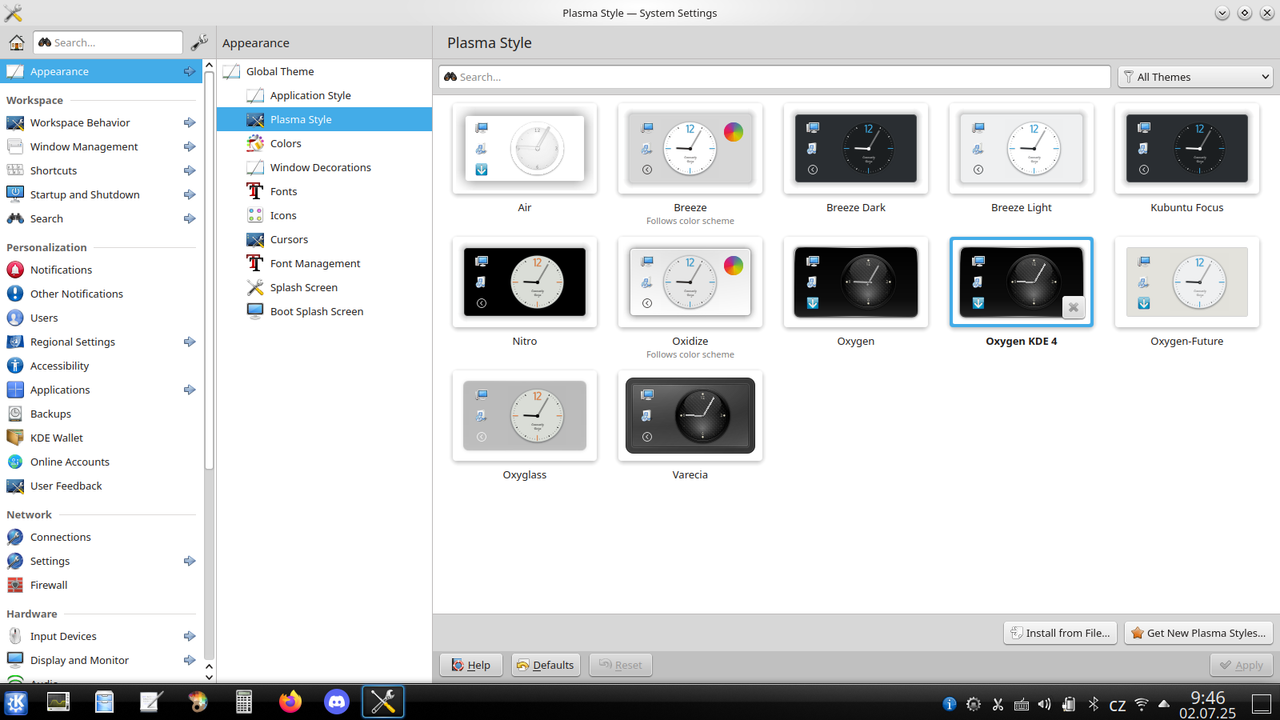Click the Defaults button
This screenshot has width=1280, height=720.
tap(546, 665)
